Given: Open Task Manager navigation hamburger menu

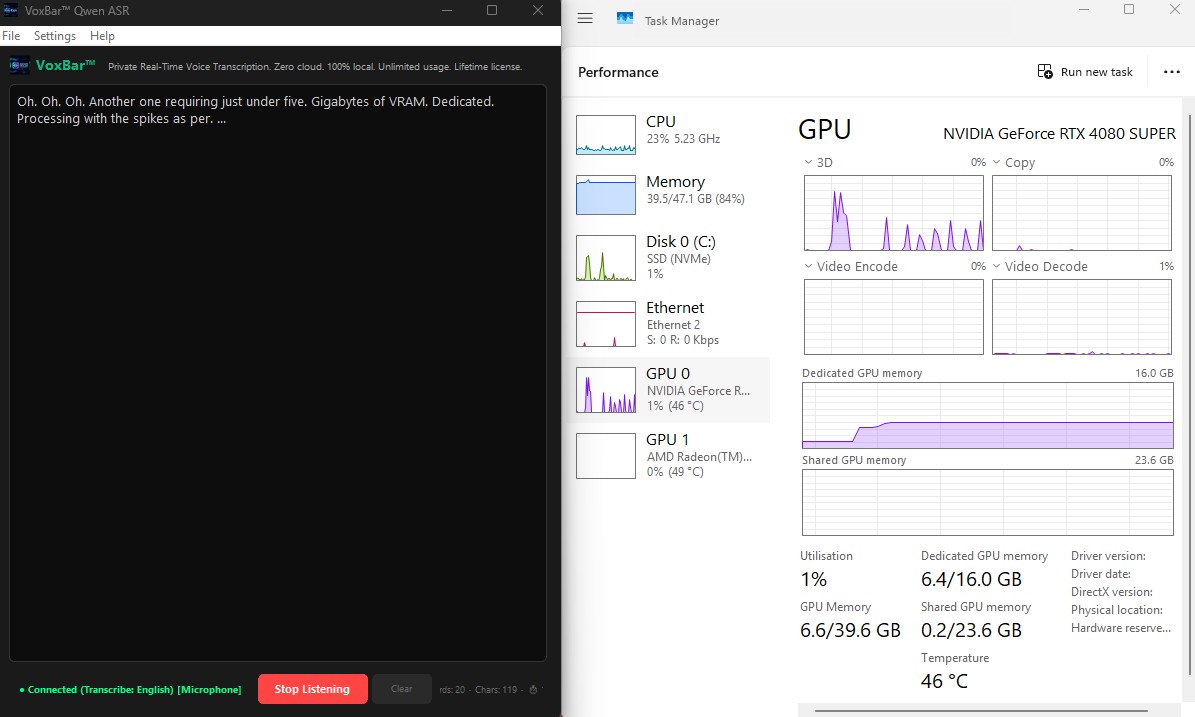Looking at the screenshot, I should tap(585, 17).
